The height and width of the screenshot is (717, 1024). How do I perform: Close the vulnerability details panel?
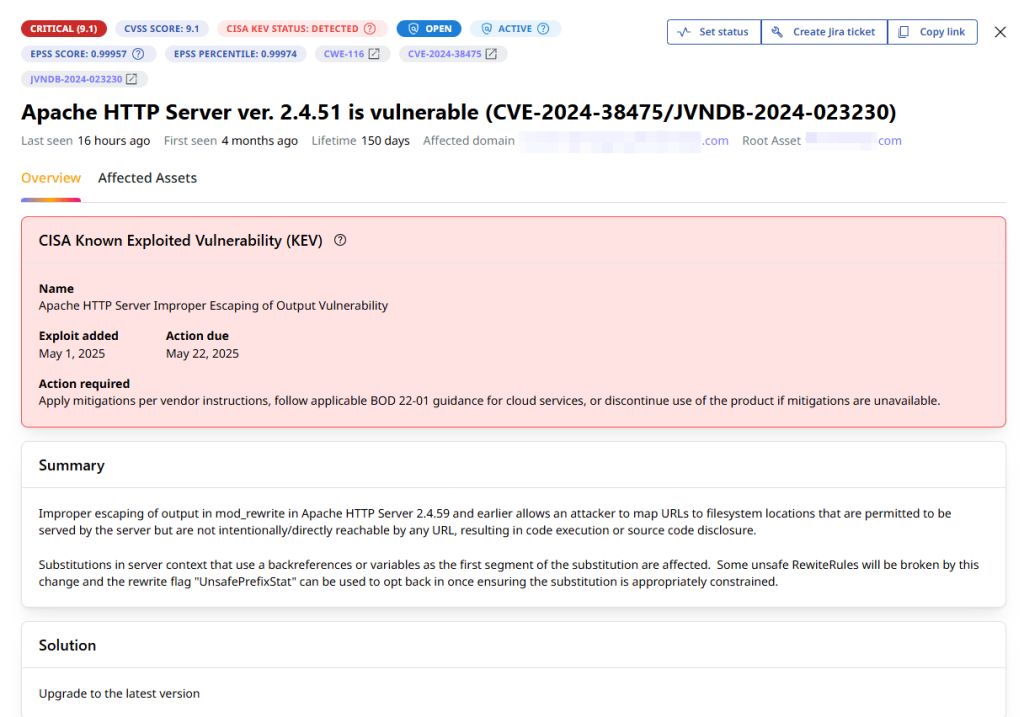[x=1000, y=32]
